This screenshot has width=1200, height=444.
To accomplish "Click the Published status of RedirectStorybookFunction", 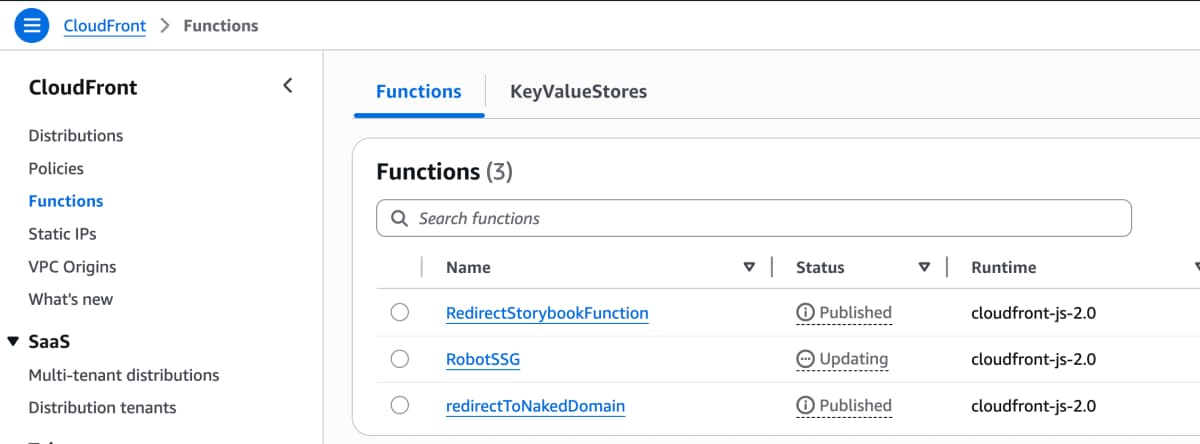I will pyautogui.click(x=844, y=313).
